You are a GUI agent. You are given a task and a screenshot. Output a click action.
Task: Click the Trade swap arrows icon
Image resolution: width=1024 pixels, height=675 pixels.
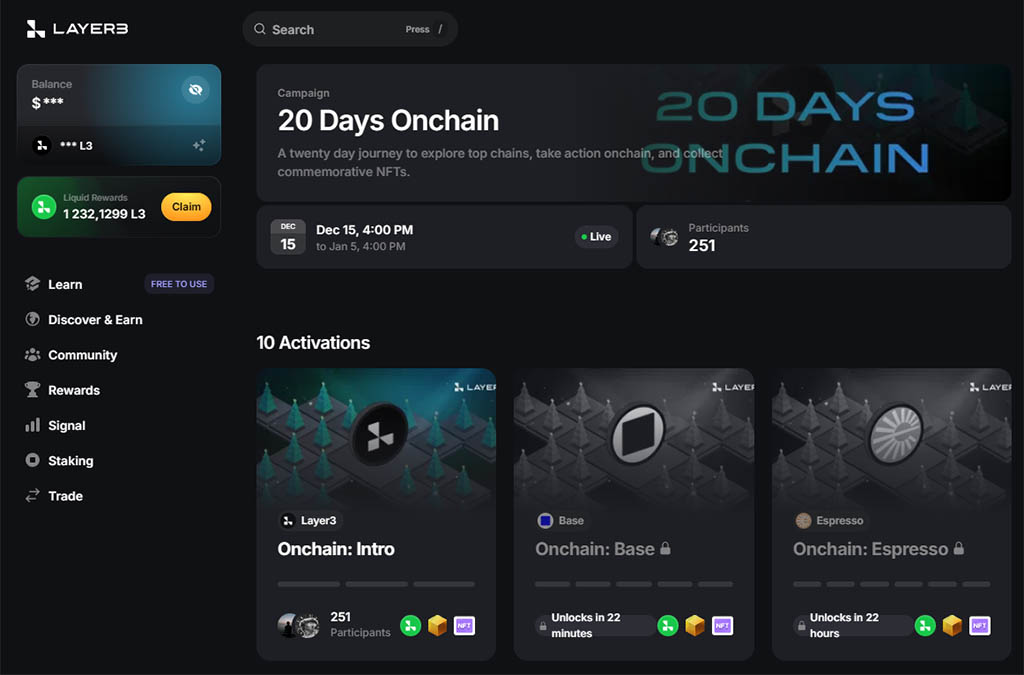coord(32,496)
